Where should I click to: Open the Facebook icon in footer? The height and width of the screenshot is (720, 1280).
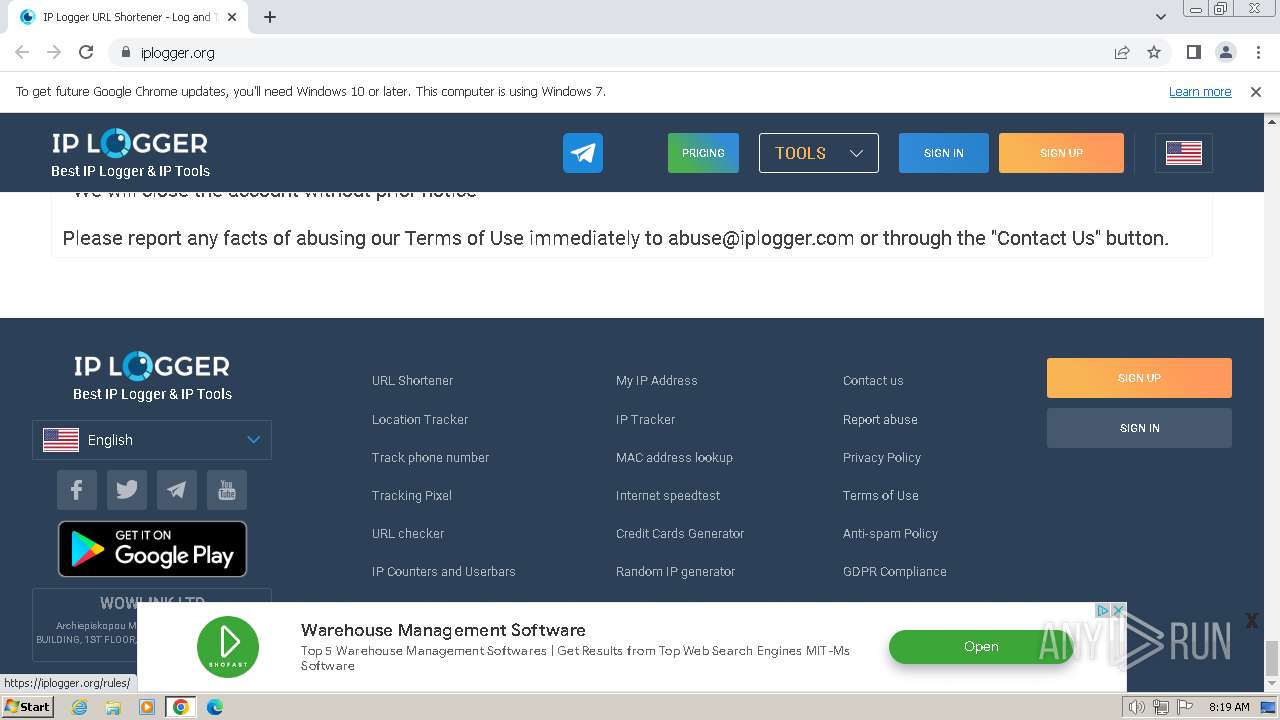point(77,490)
